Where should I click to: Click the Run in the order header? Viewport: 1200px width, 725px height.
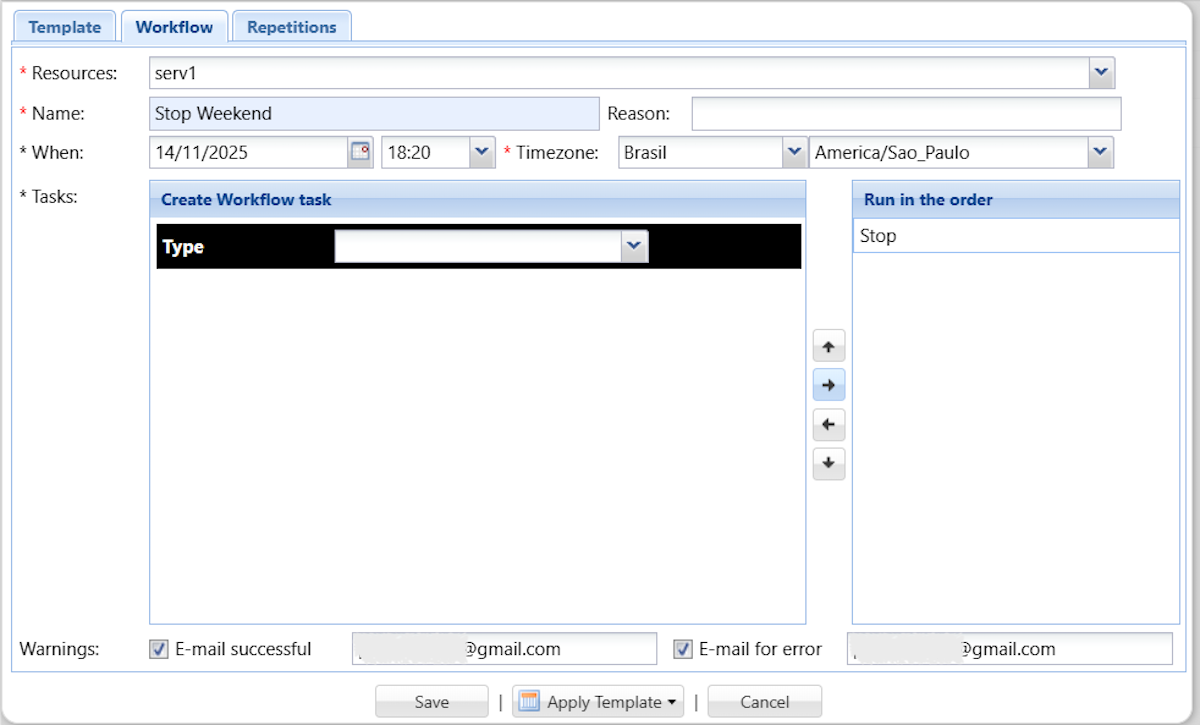click(x=1016, y=199)
